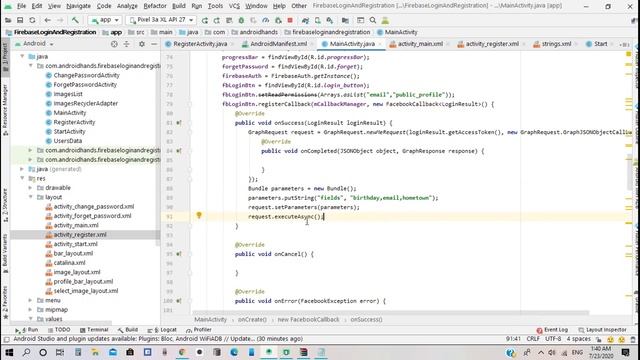Screen dimensions: 640x360
Task: Open Project panel settings gear
Action: pyautogui.click(x=142, y=44)
